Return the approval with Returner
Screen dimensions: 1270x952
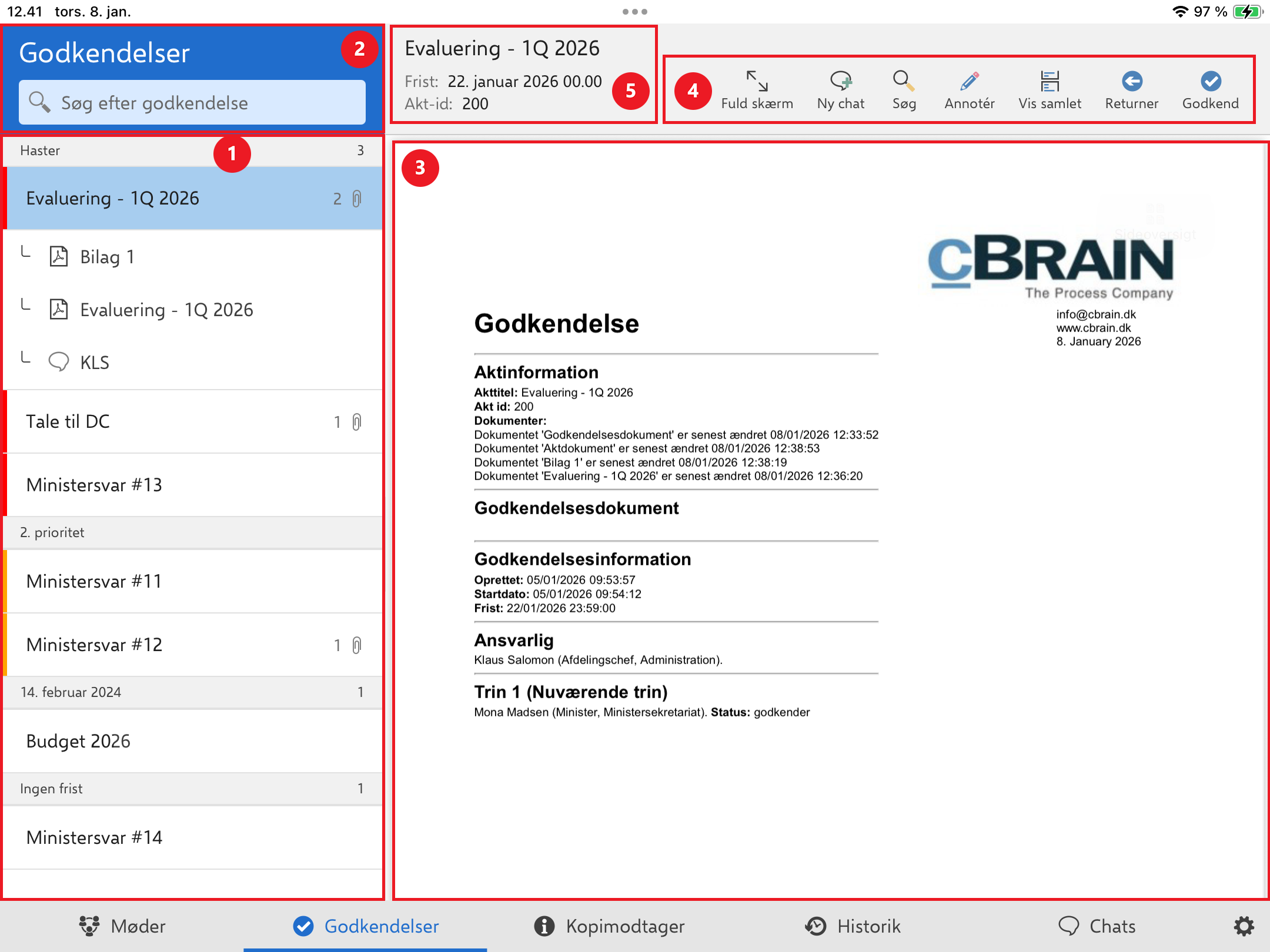click(1131, 90)
